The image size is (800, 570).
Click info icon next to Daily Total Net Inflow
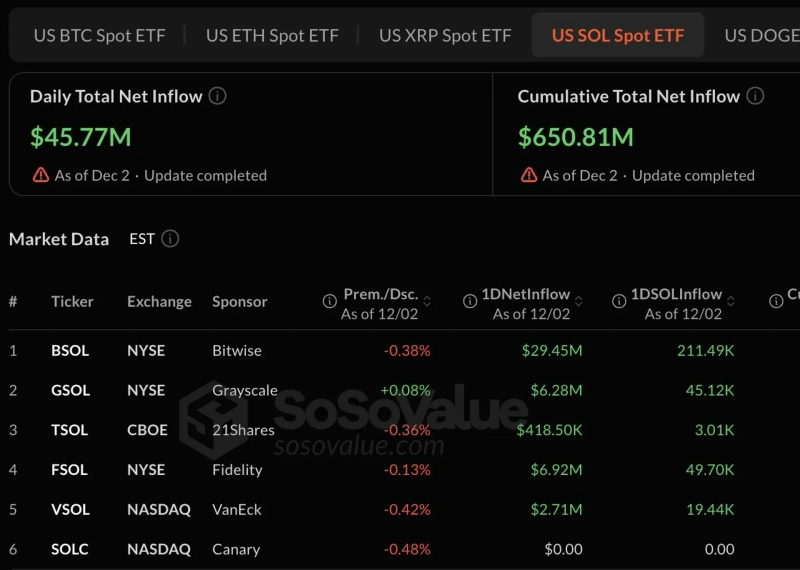[217, 96]
